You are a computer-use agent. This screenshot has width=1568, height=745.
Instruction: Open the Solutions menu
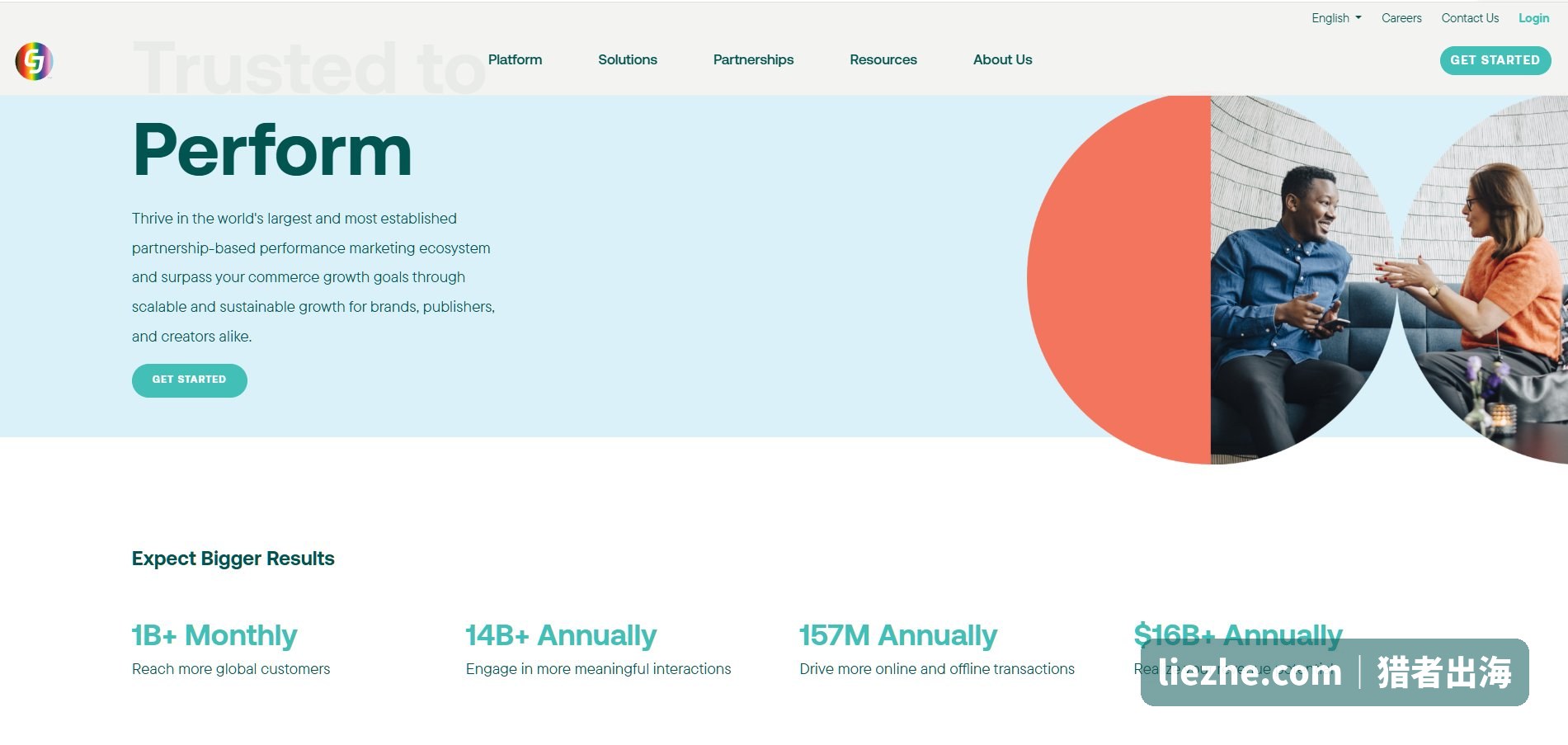click(628, 59)
